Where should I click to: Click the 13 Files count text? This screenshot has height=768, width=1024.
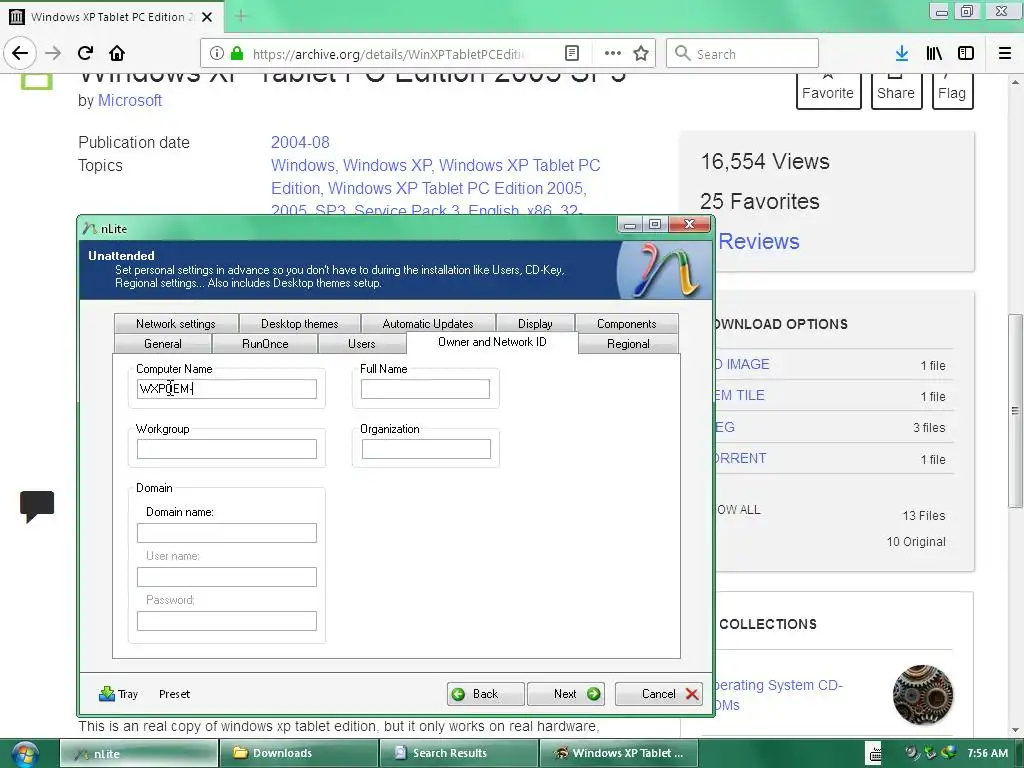pyautogui.click(x=923, y=515)
